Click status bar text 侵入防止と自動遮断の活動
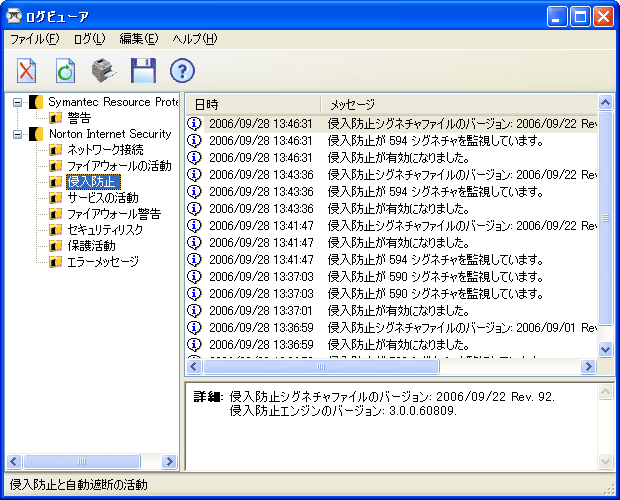The width and height of the screenshot is (620, 500). click(x=79, y=485)
